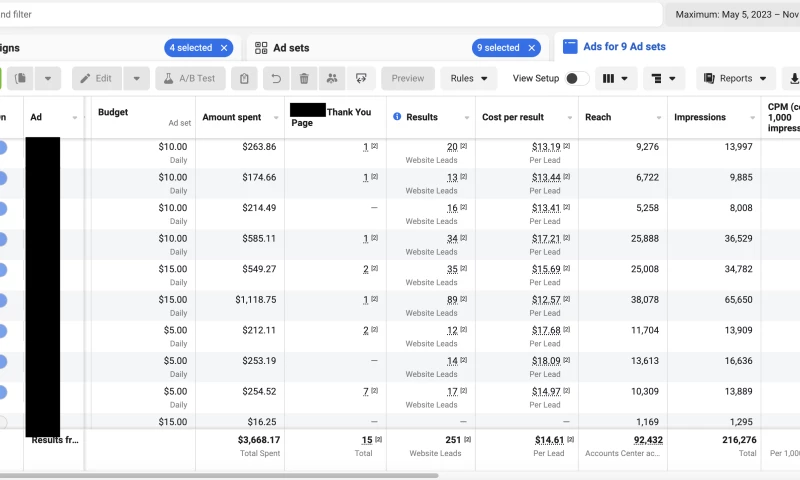Click the Ad sets grid icon
800x480 pixels.
pos(261,48)
